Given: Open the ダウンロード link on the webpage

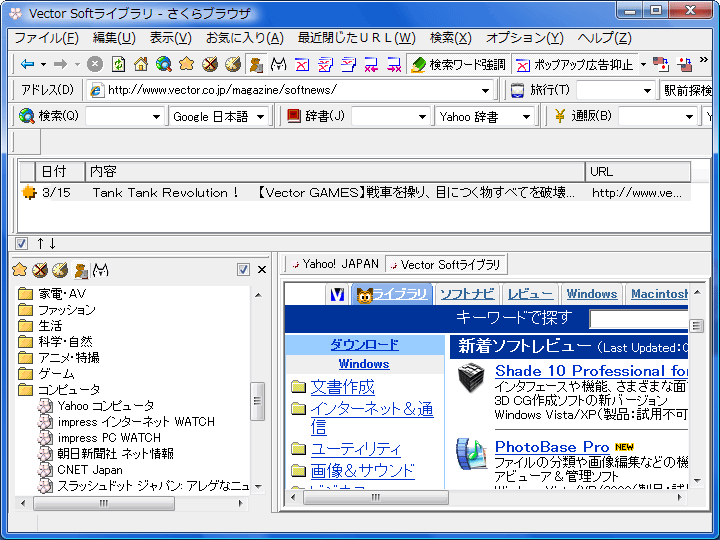Looking at the screenshot, I should [365, 344].
